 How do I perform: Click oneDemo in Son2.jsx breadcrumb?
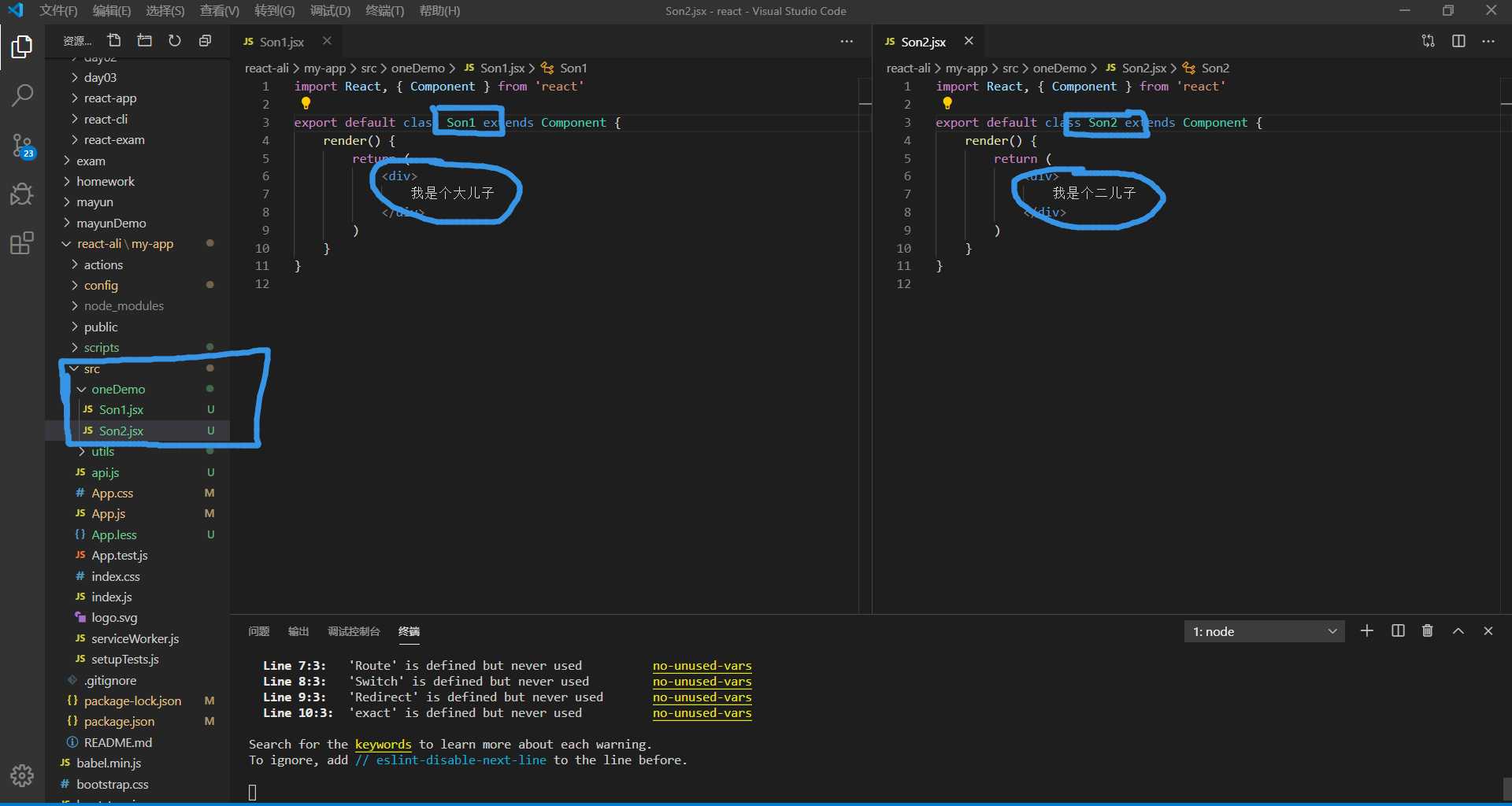pyautogui.click(x=1059, y=68)
